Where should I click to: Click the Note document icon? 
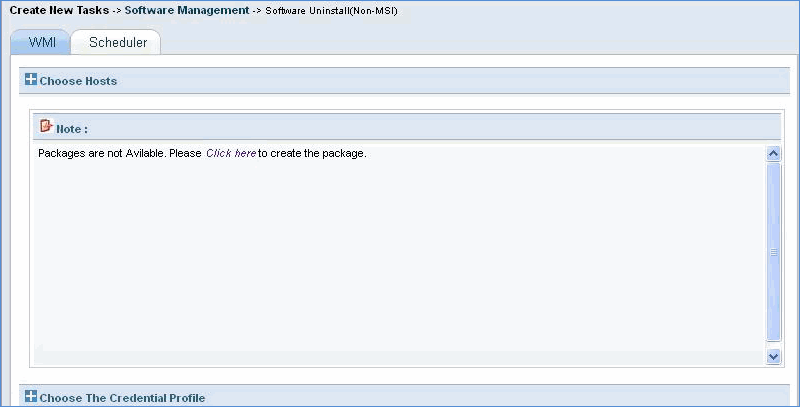46,127
